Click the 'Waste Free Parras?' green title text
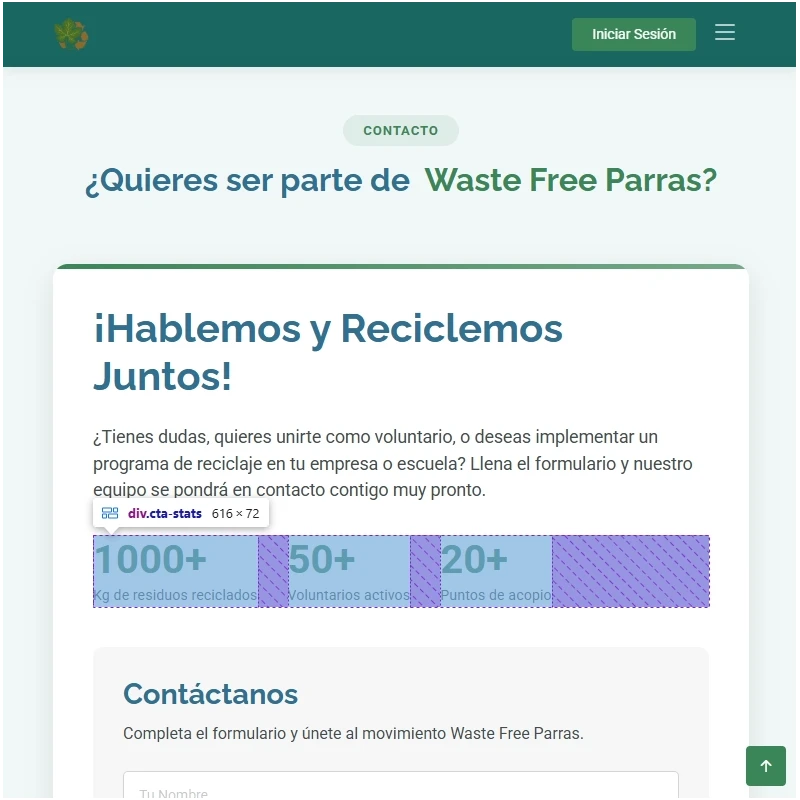Image resolution: width=800 pixels, height=800 pixels. tap(570, 180)
